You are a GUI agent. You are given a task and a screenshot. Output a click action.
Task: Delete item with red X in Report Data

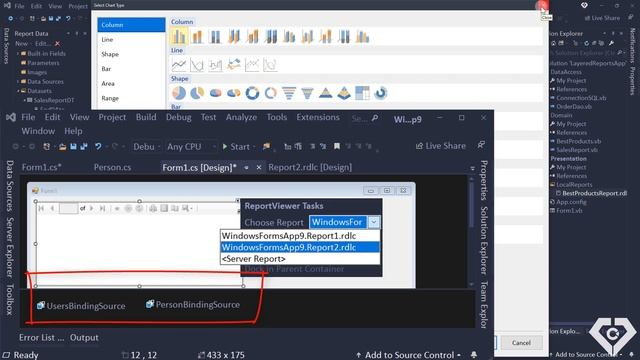[58, 43]
